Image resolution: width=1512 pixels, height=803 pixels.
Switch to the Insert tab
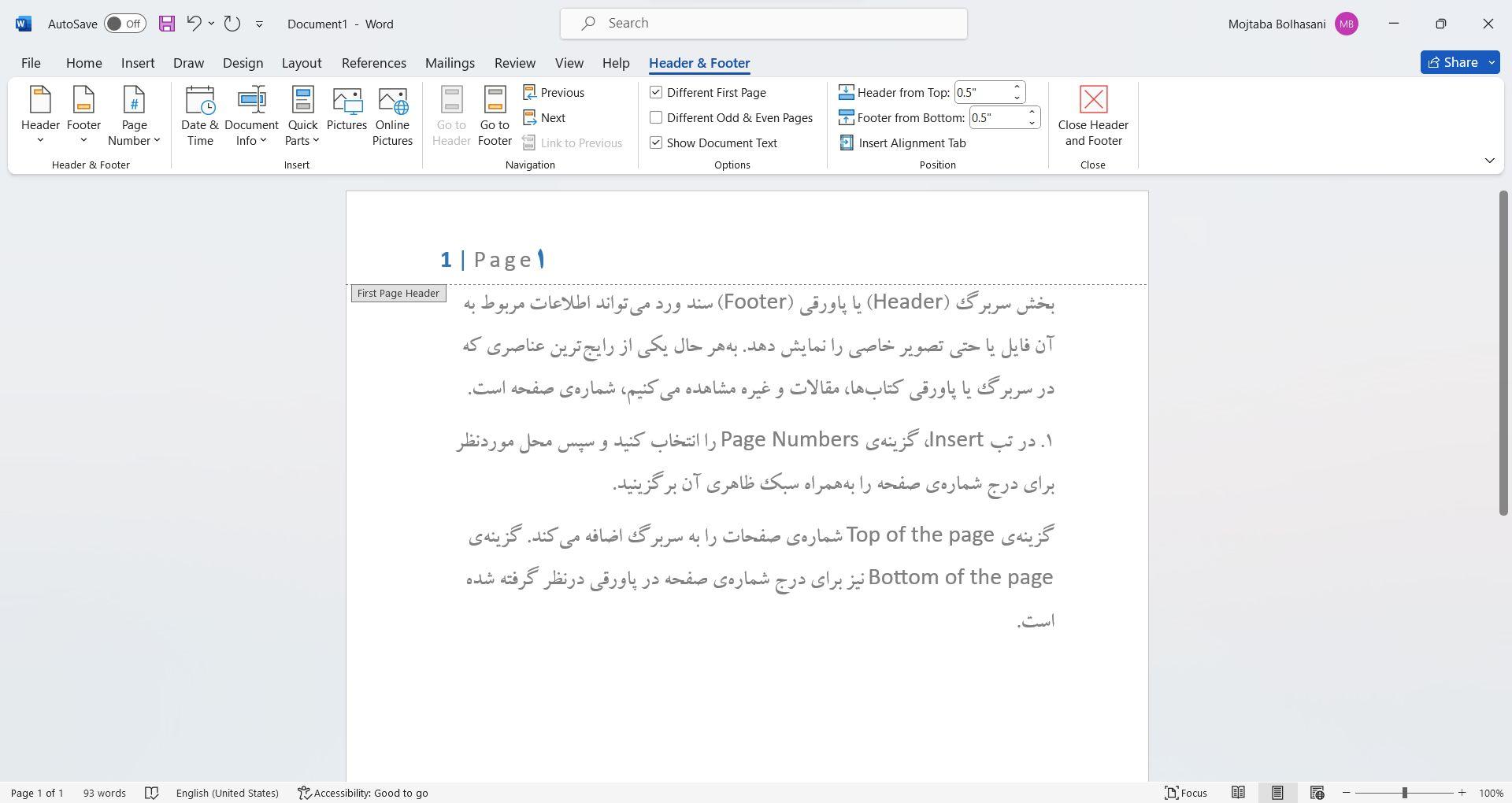click(x=138, y=63)
